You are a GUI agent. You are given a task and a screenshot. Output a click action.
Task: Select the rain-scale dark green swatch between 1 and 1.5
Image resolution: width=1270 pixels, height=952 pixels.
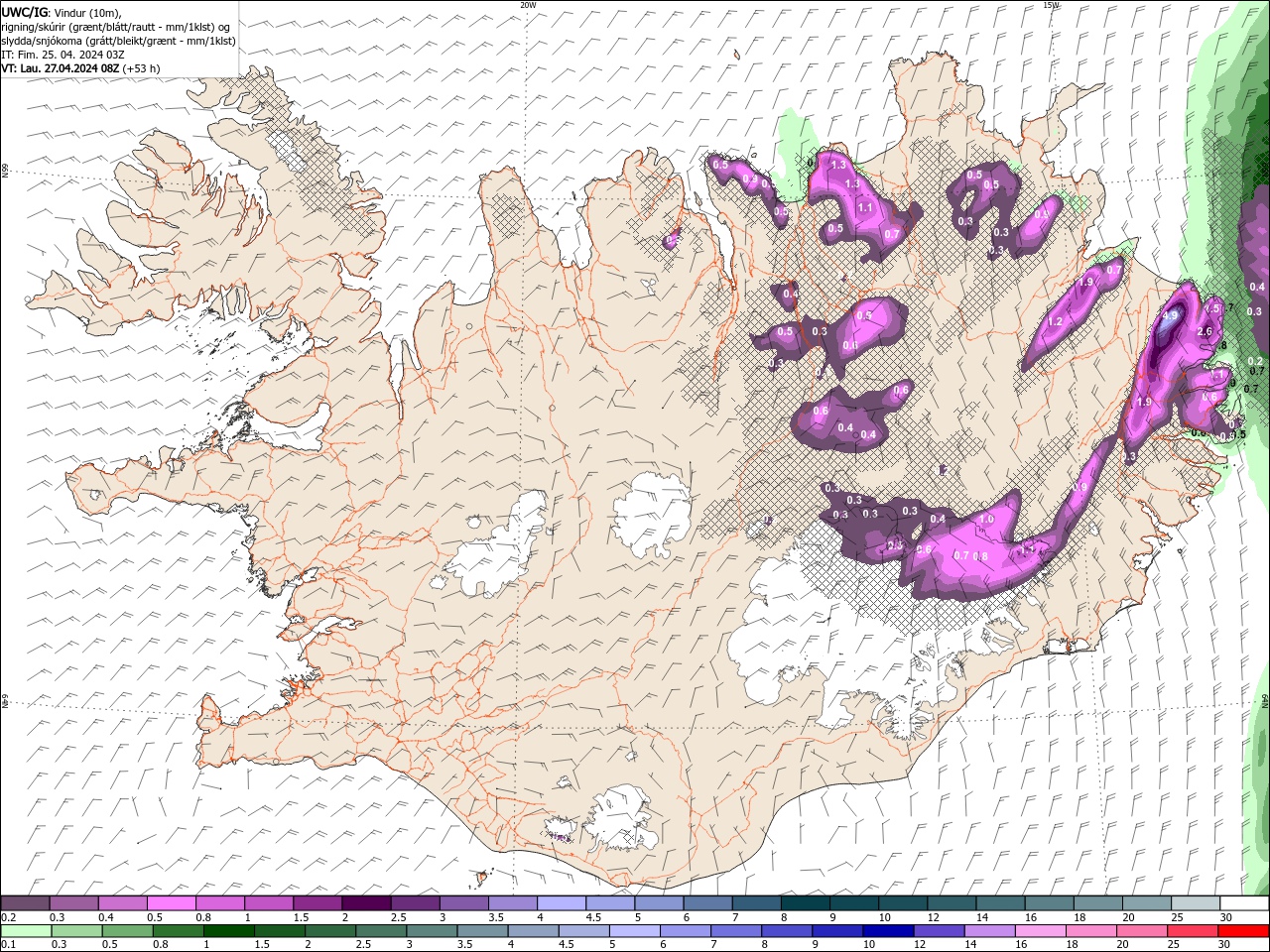[x=228, y=931]
